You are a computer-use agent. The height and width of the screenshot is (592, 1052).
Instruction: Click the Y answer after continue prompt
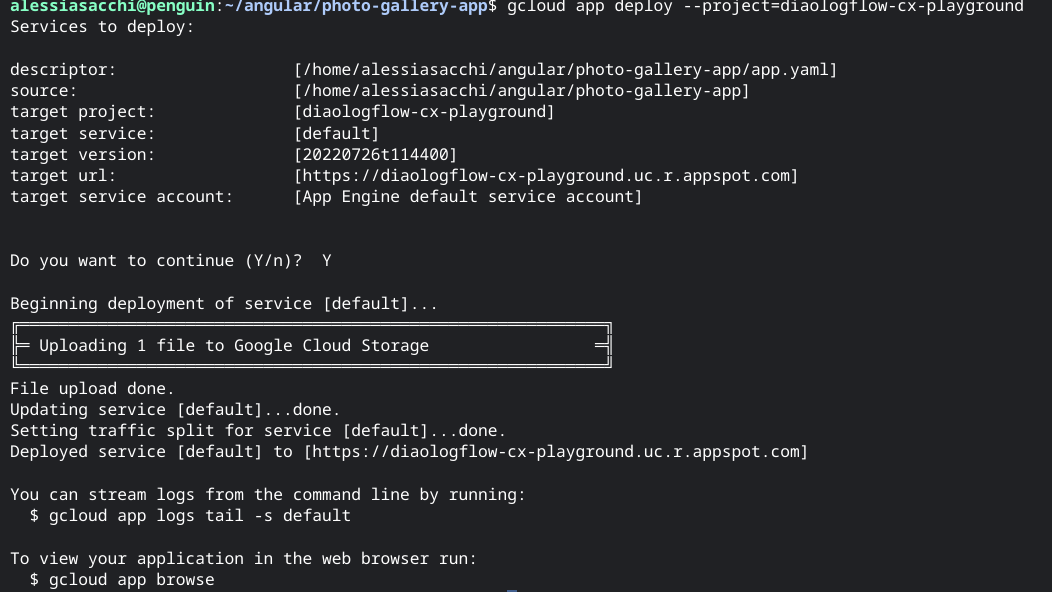click(327, 261)
